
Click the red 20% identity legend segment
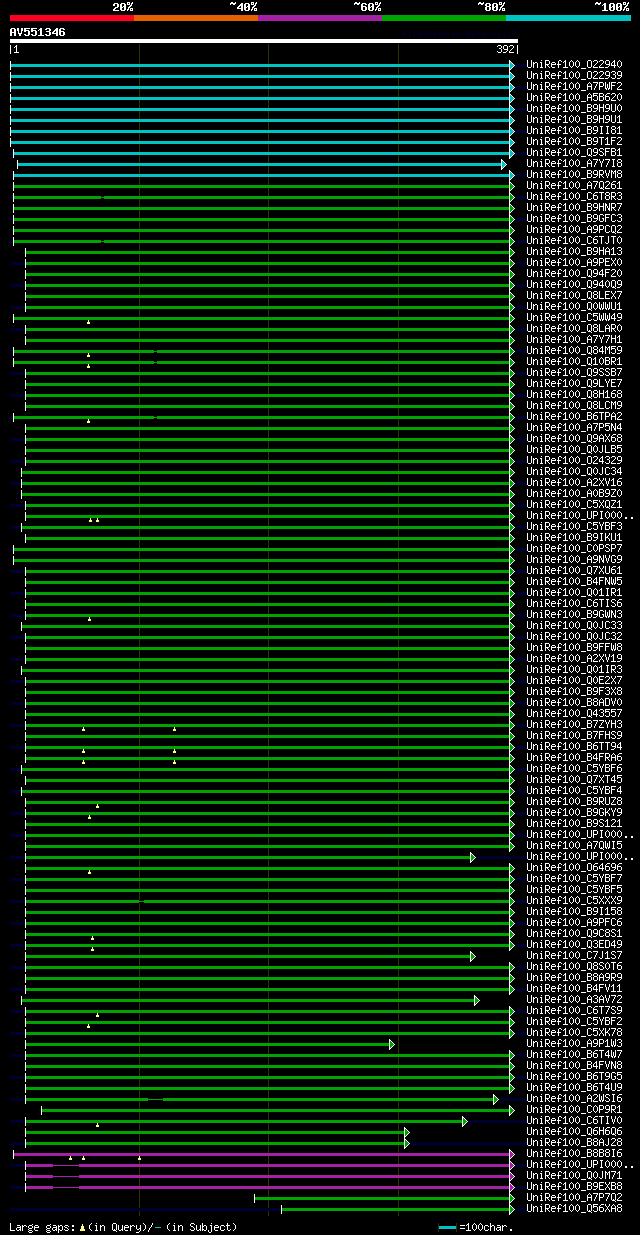[72, 17]
